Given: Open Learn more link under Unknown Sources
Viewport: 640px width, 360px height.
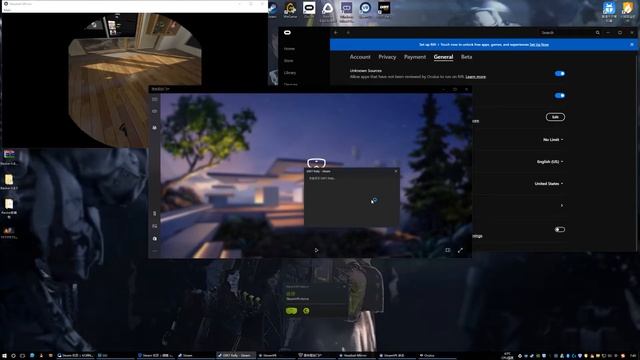Looking at the screenshot, I should coord(476,77).
